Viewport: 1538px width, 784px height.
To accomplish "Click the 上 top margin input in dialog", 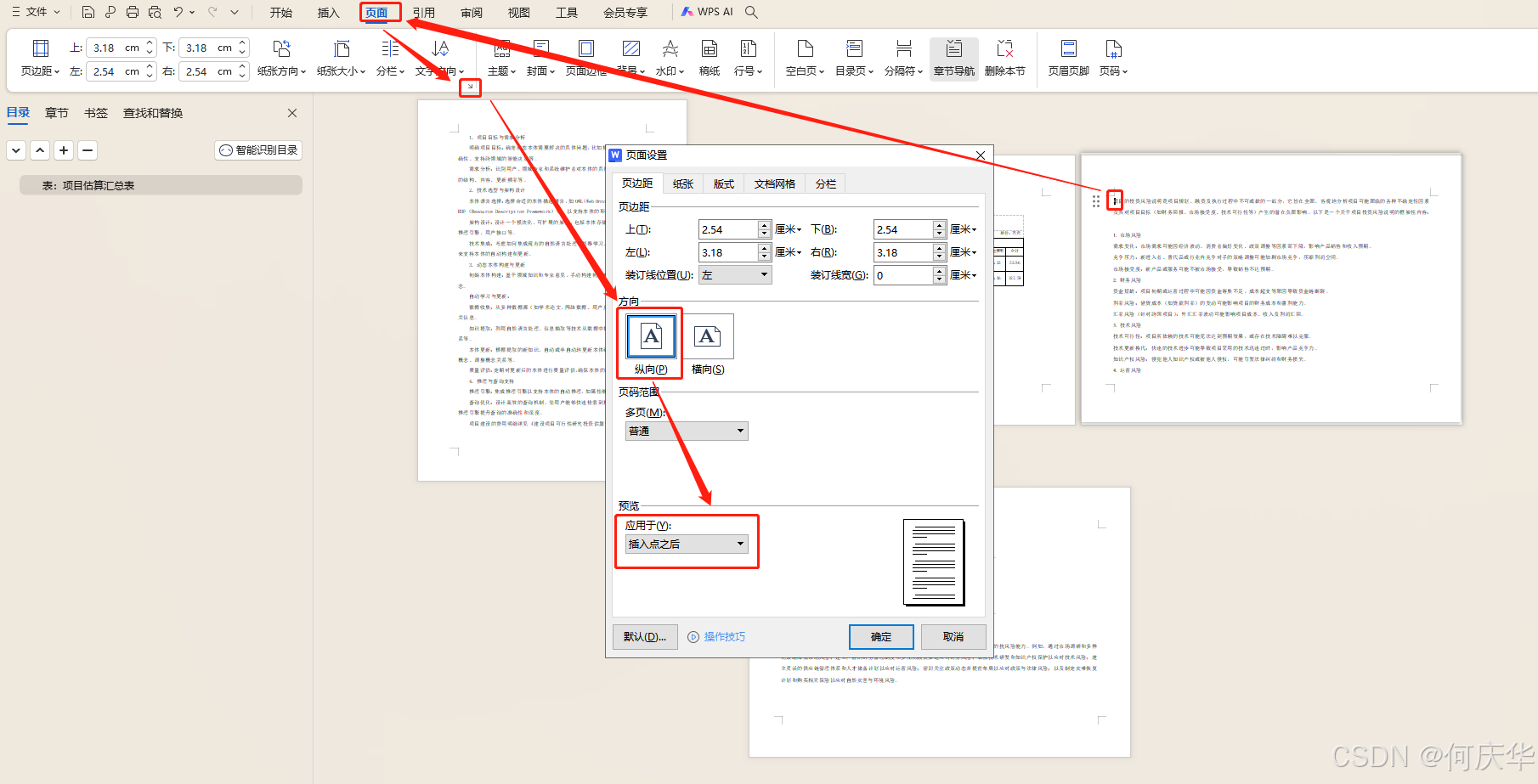I will tap(727, 229).
